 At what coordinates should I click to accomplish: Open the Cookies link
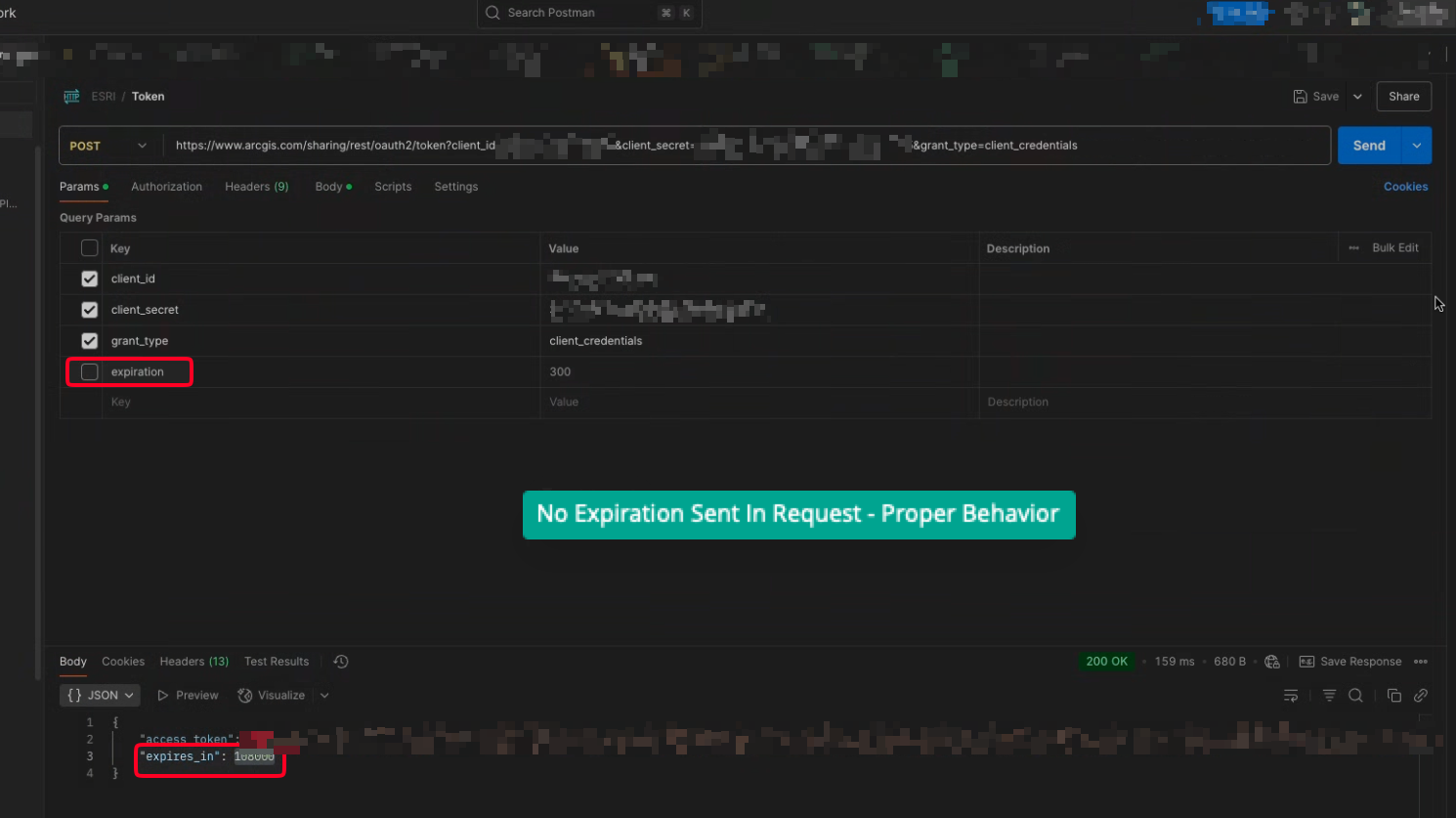1405,187
